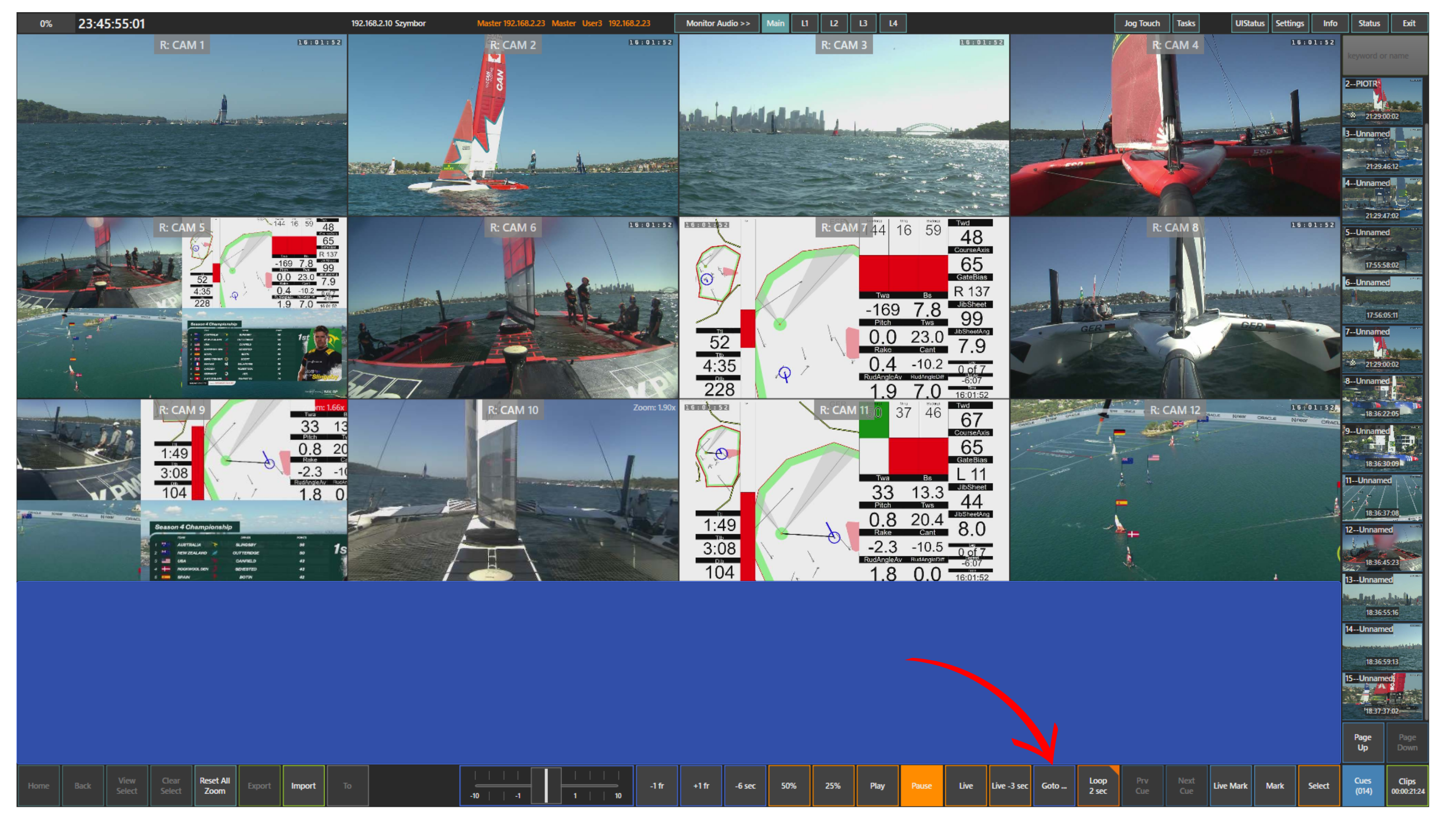The height and width of the screenshot is (819, 1456).
Task: Click the Export button
Action: click(259, 785)
